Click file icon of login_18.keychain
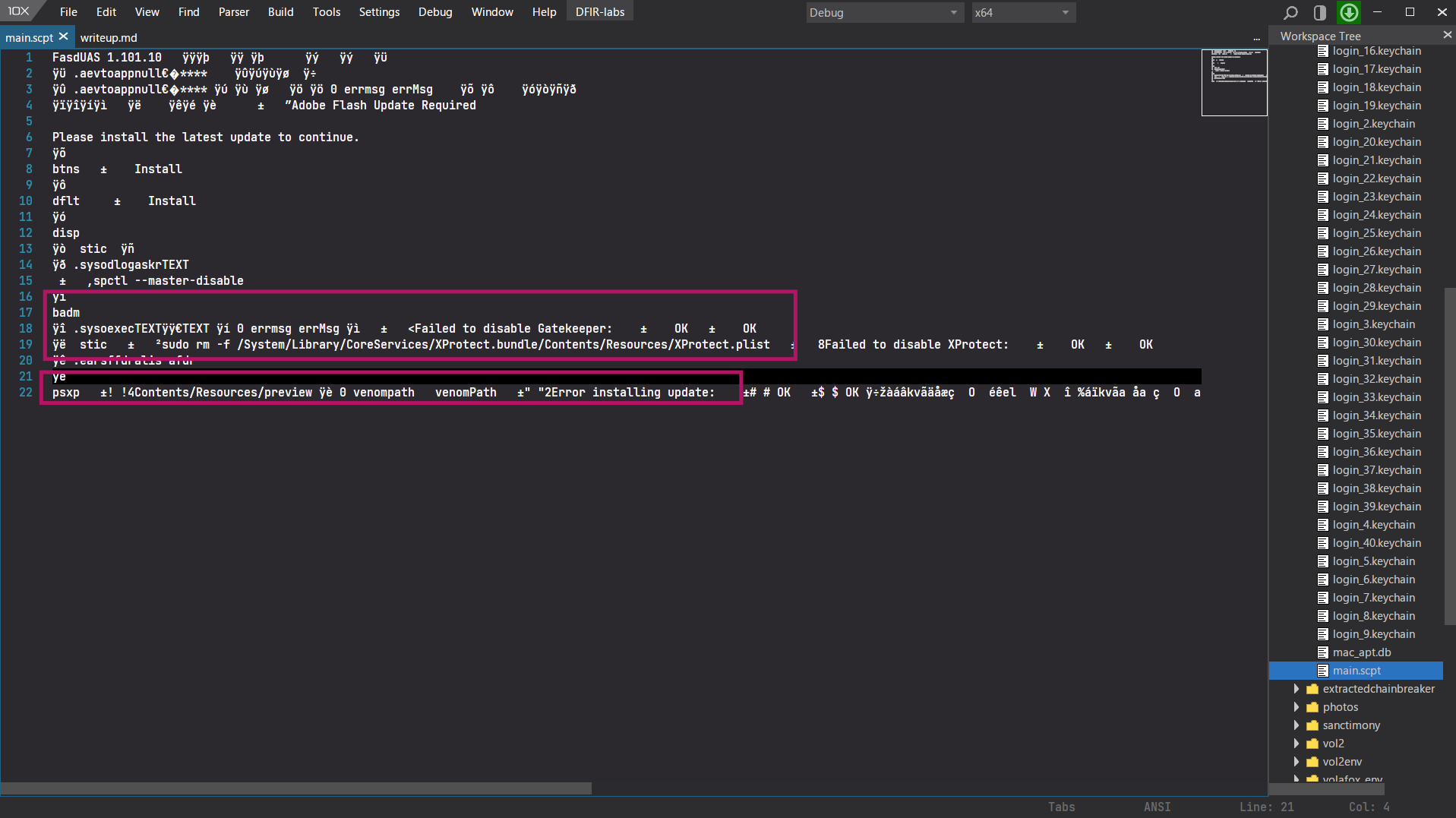This screenshot has width=1456, height=818. point(1323,87)
